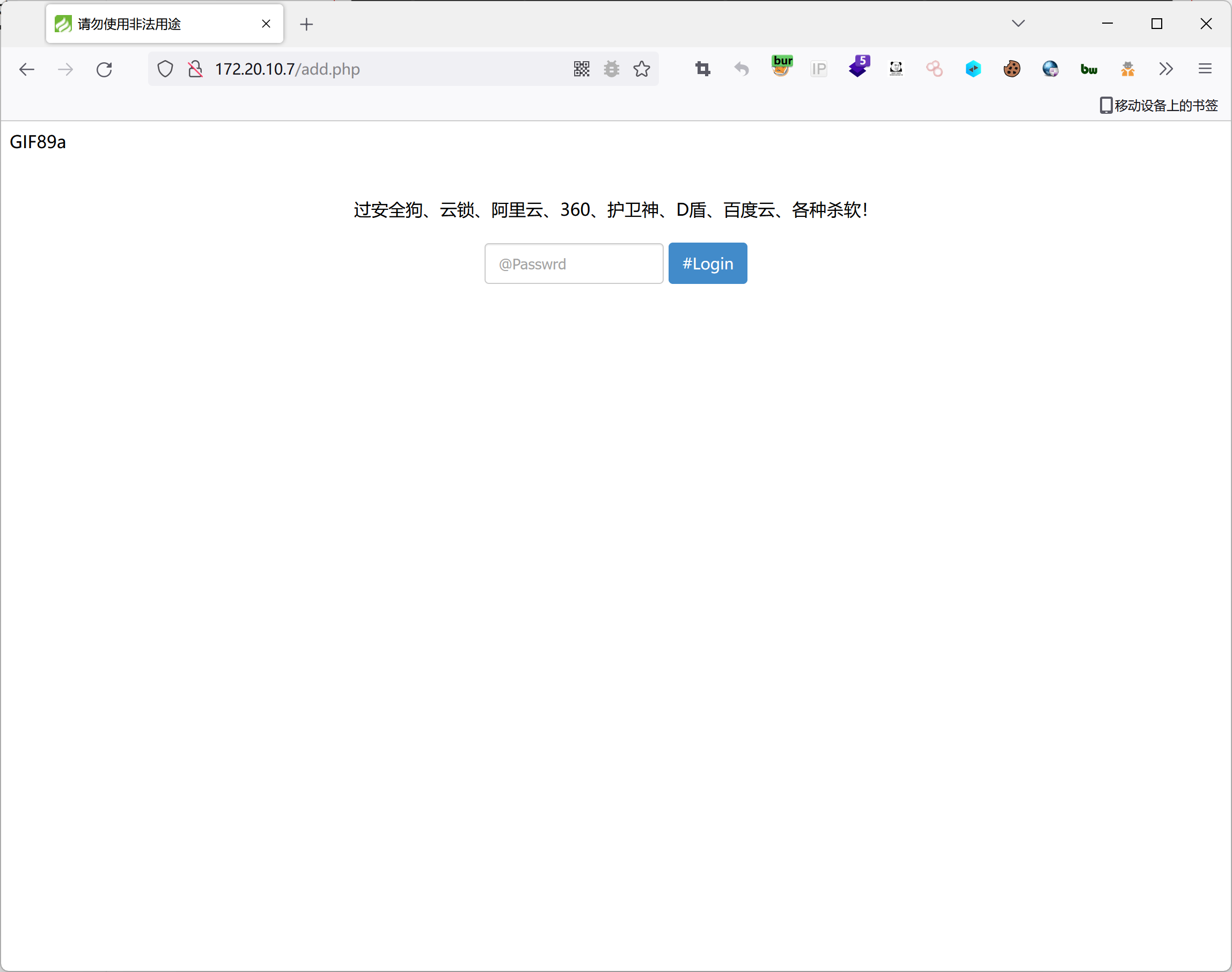Toggle the shield tracking protection icon
Screen dimensions: 1232x972
(165, 69)
